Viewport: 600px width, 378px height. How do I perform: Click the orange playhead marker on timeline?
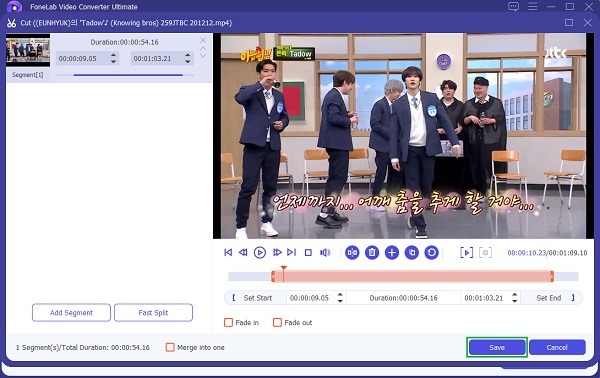tap(283, 269)
